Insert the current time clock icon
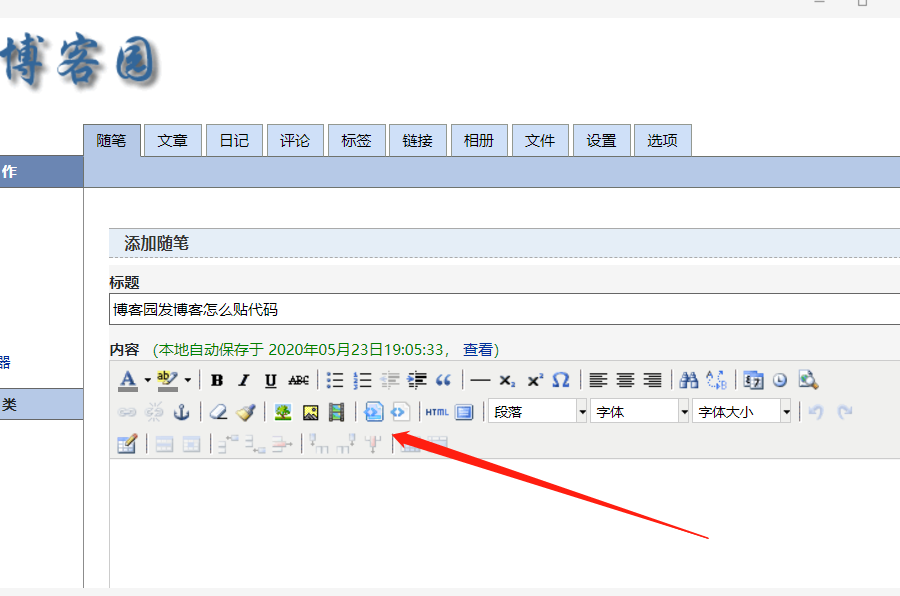Image resolution: width=900 pixels, height=596 pixels. tap(780, 380)
